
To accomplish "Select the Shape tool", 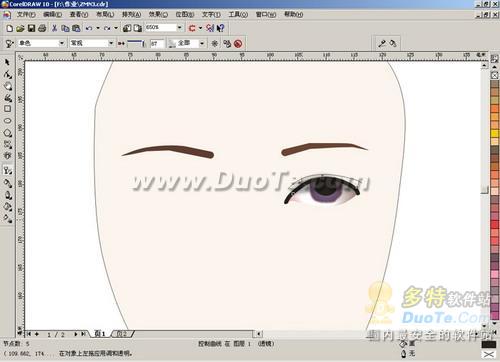I will pyautogui.click(x=7, y=75).
